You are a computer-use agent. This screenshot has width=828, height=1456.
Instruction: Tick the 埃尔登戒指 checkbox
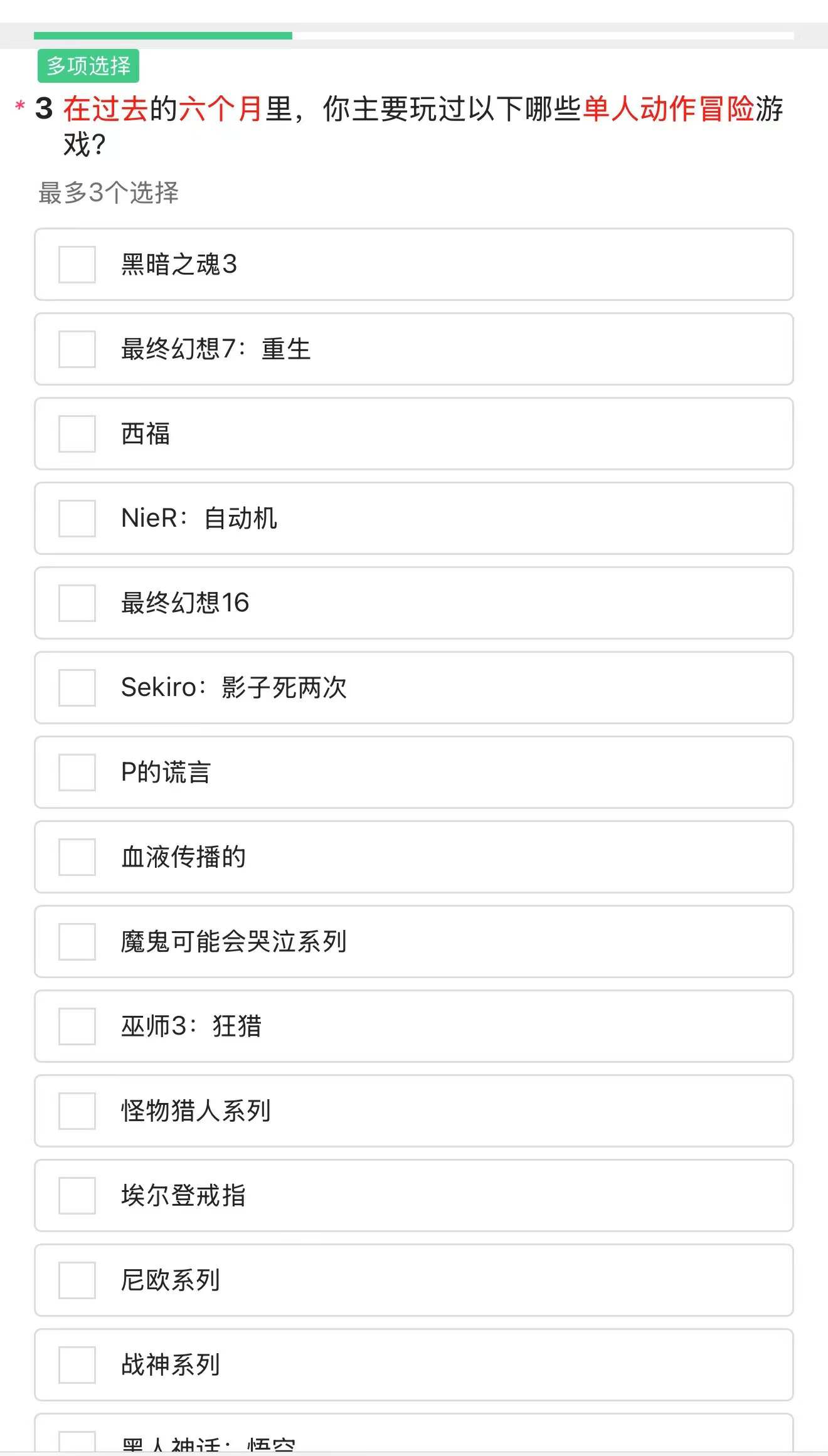click(x=77, y=1196)
